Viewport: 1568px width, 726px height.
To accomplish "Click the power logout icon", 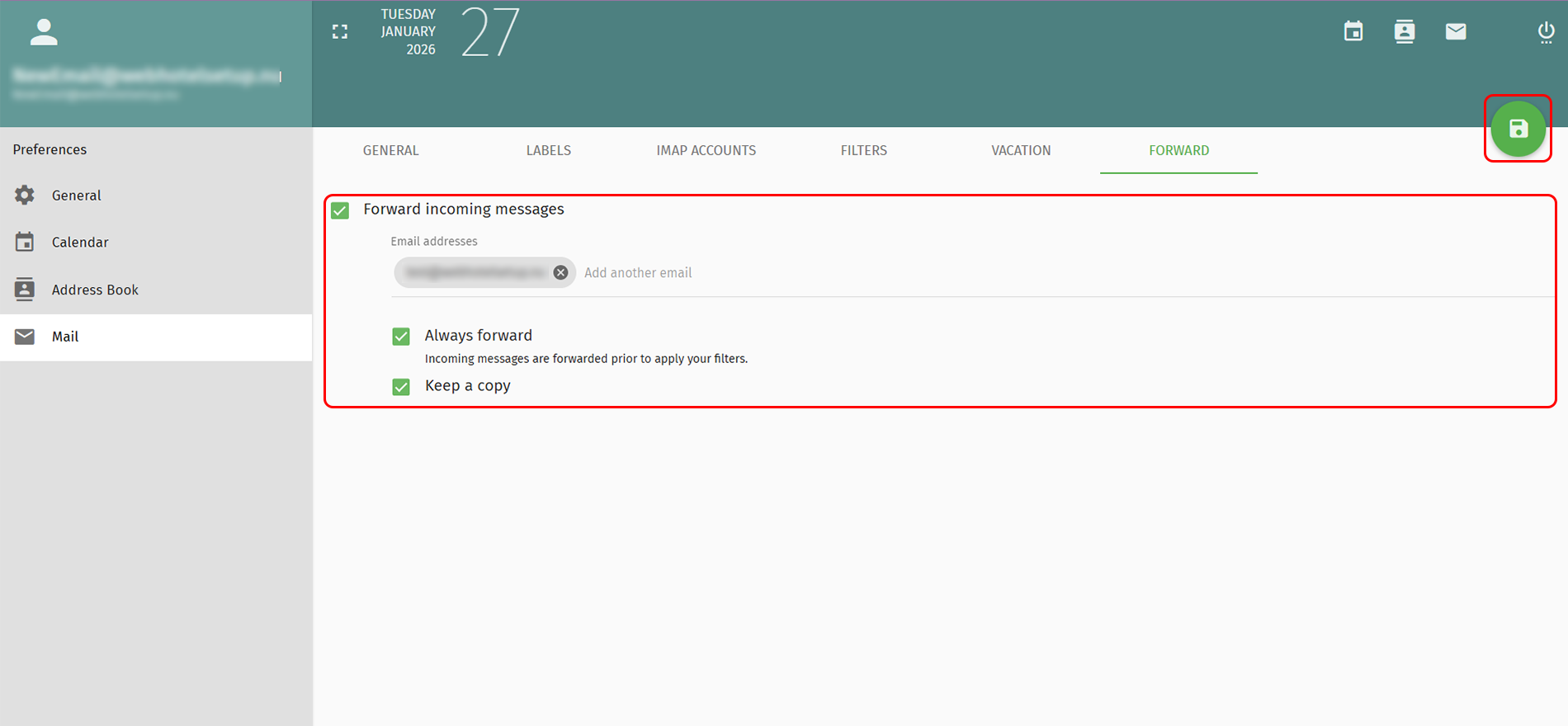I will (1546, 32).
